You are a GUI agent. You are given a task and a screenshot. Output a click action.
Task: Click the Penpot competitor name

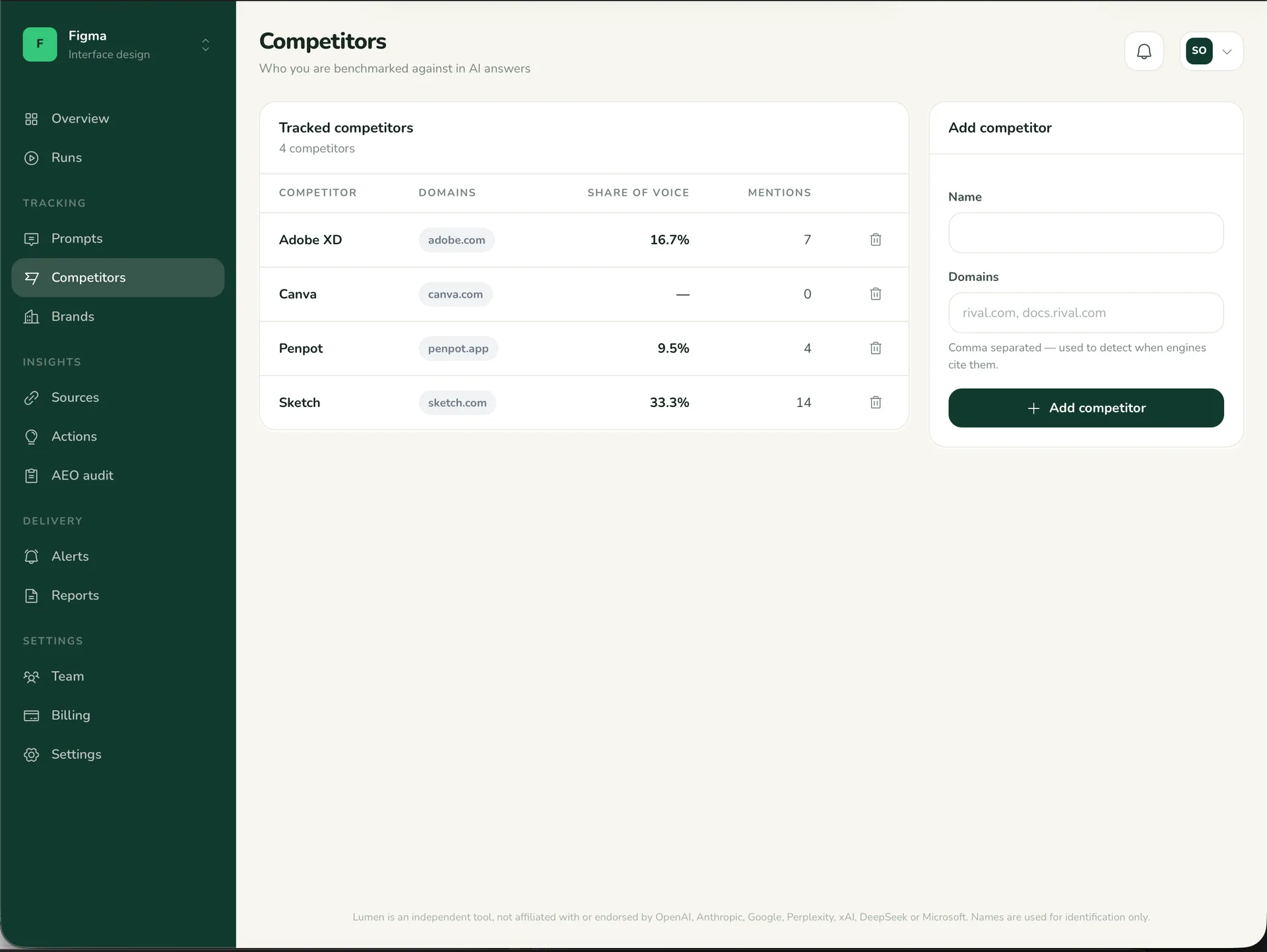click(x=300, y=348)
